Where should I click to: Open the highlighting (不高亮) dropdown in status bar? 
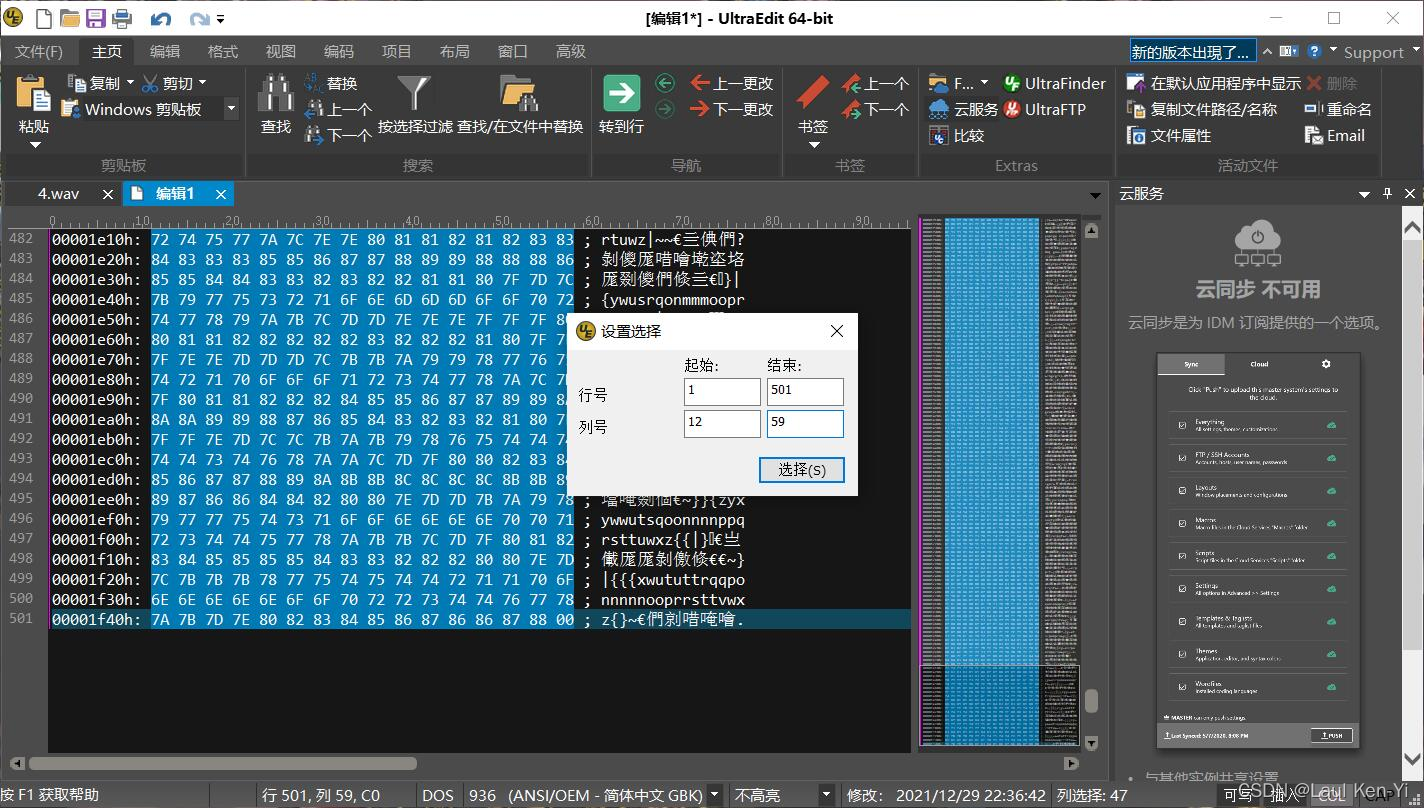pos(826,795)
